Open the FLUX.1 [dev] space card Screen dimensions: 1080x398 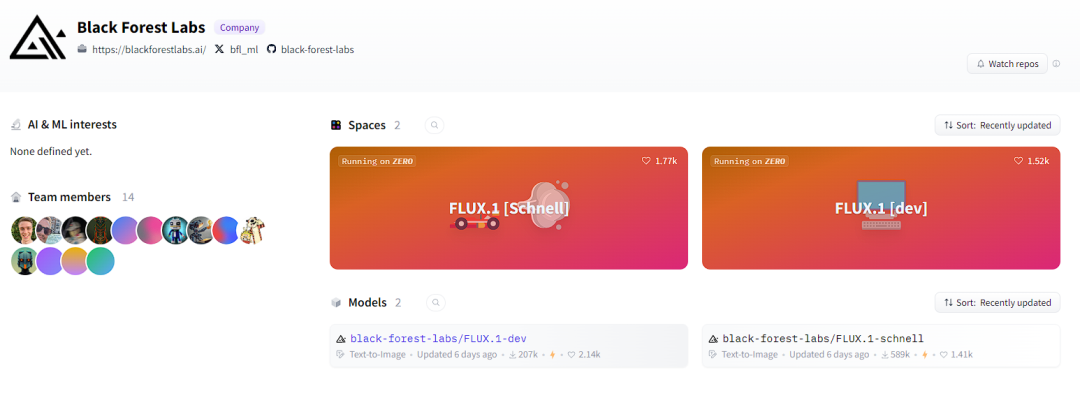coord(881,208)
